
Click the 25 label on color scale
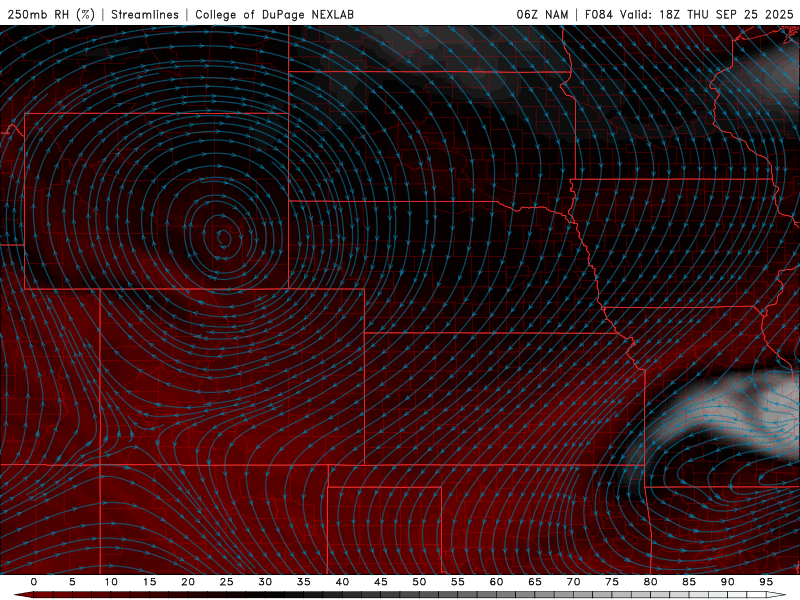226,582
